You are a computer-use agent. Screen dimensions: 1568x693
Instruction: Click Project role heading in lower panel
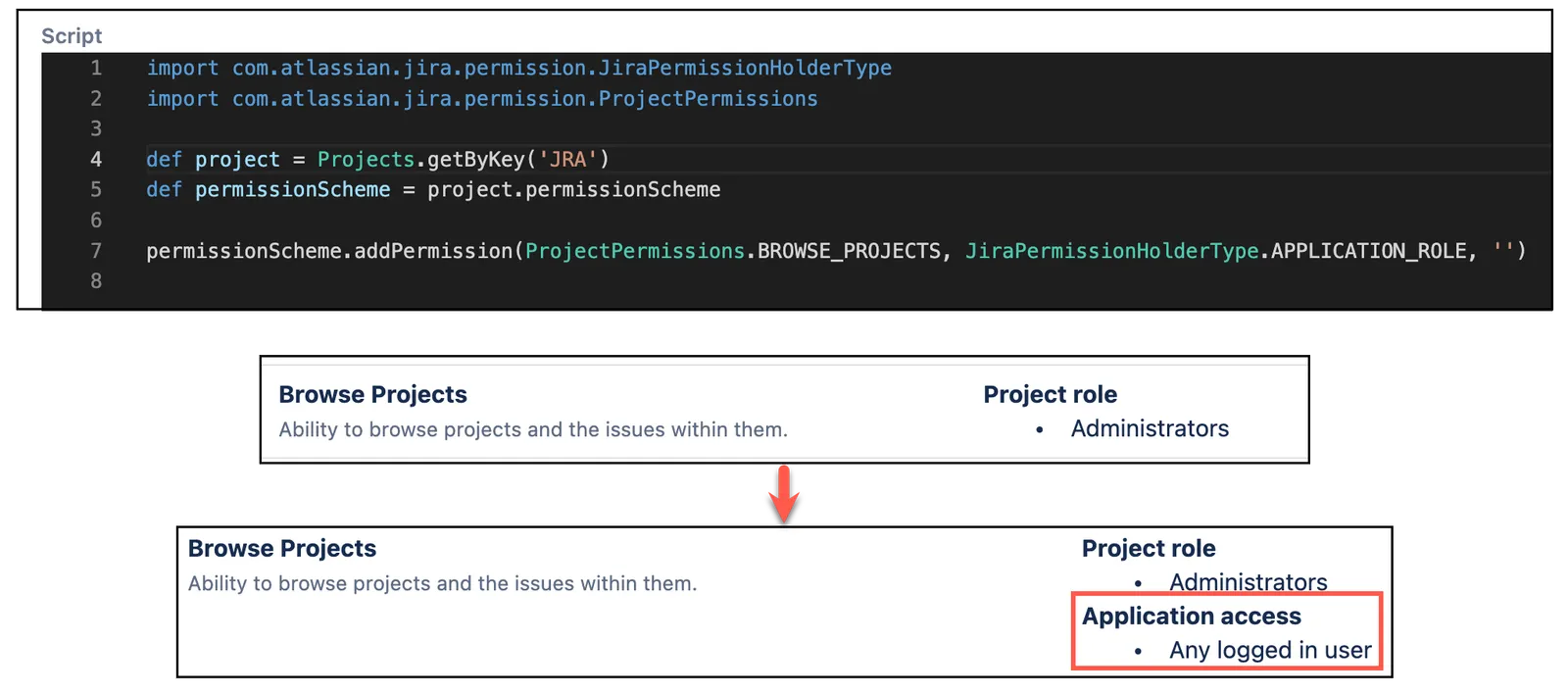coord(1149,549)
